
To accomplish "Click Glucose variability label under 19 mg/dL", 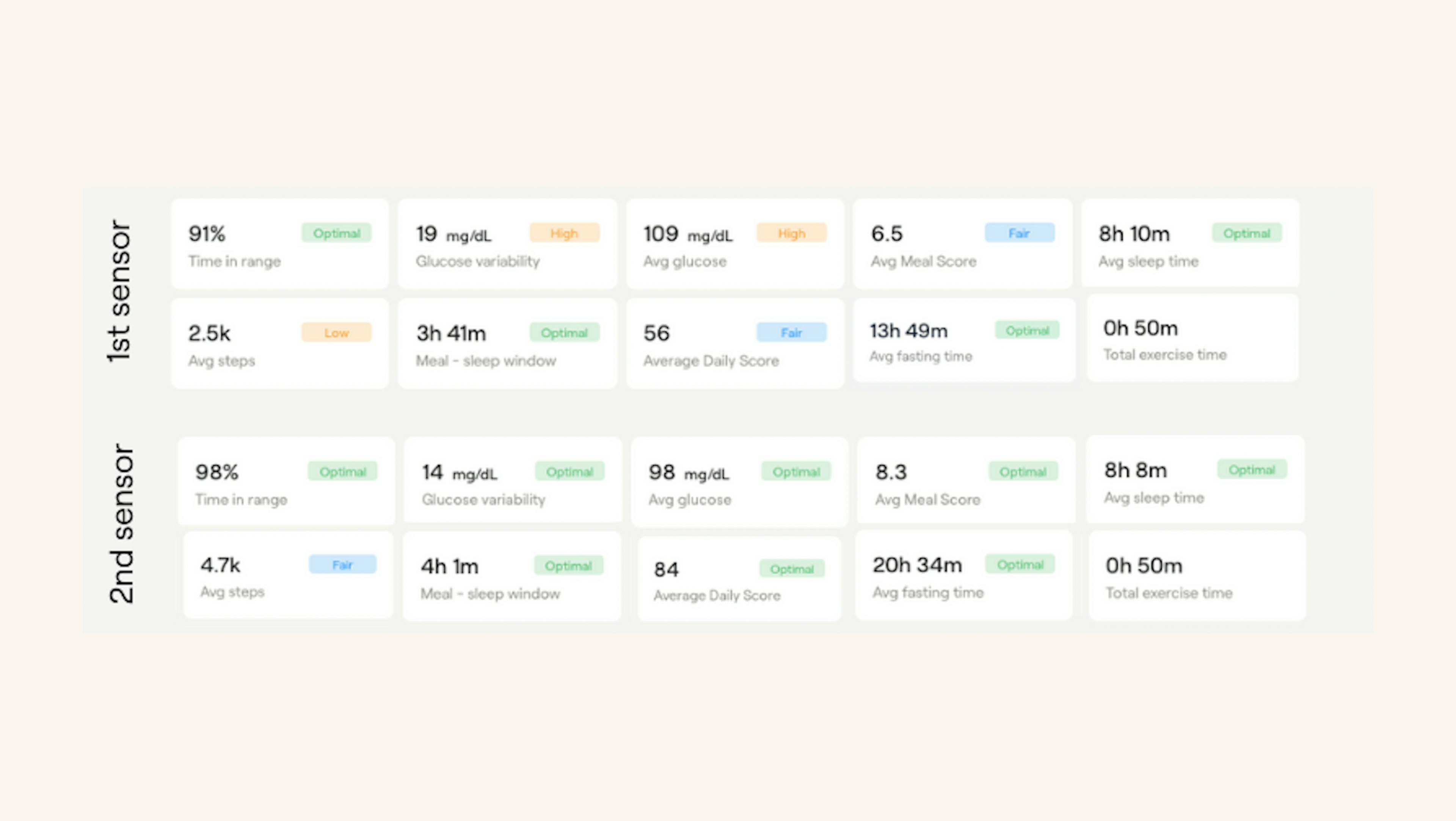I will point(478,262).
